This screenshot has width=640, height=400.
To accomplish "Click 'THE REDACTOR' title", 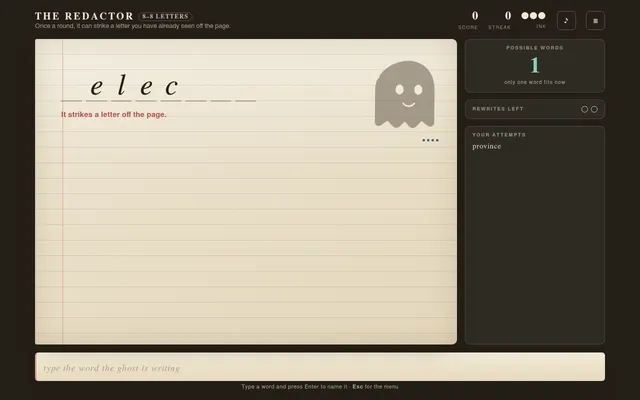I will coord(84,16).
